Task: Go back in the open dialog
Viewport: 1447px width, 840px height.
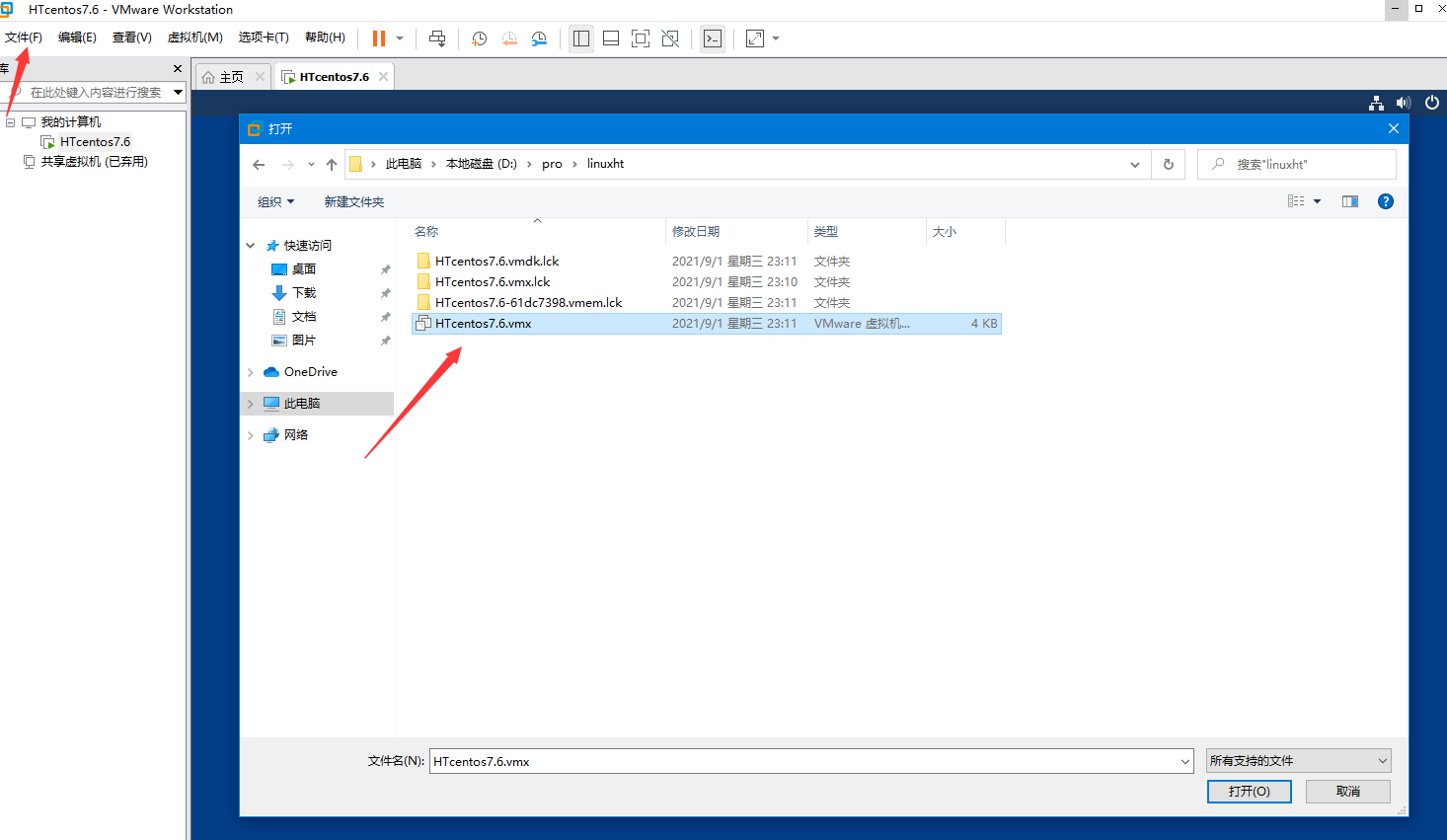Action: (x=259, y=164)
